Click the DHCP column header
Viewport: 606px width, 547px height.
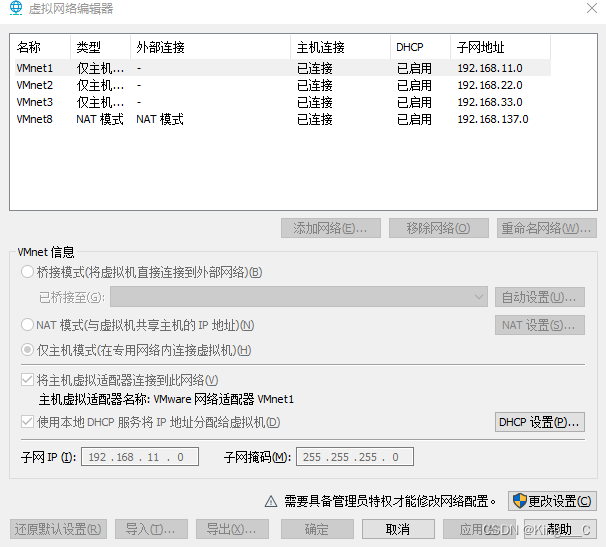click(420, 47)
